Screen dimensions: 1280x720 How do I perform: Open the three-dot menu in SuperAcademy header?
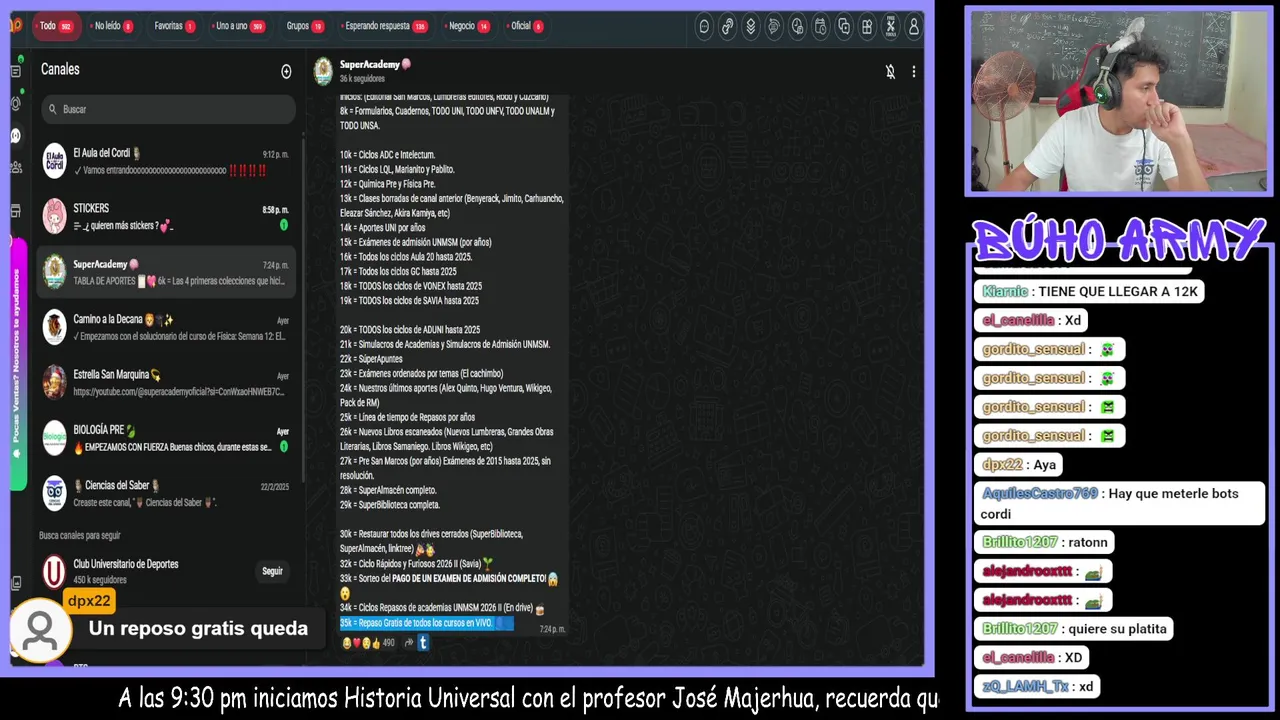pos(913,71)
